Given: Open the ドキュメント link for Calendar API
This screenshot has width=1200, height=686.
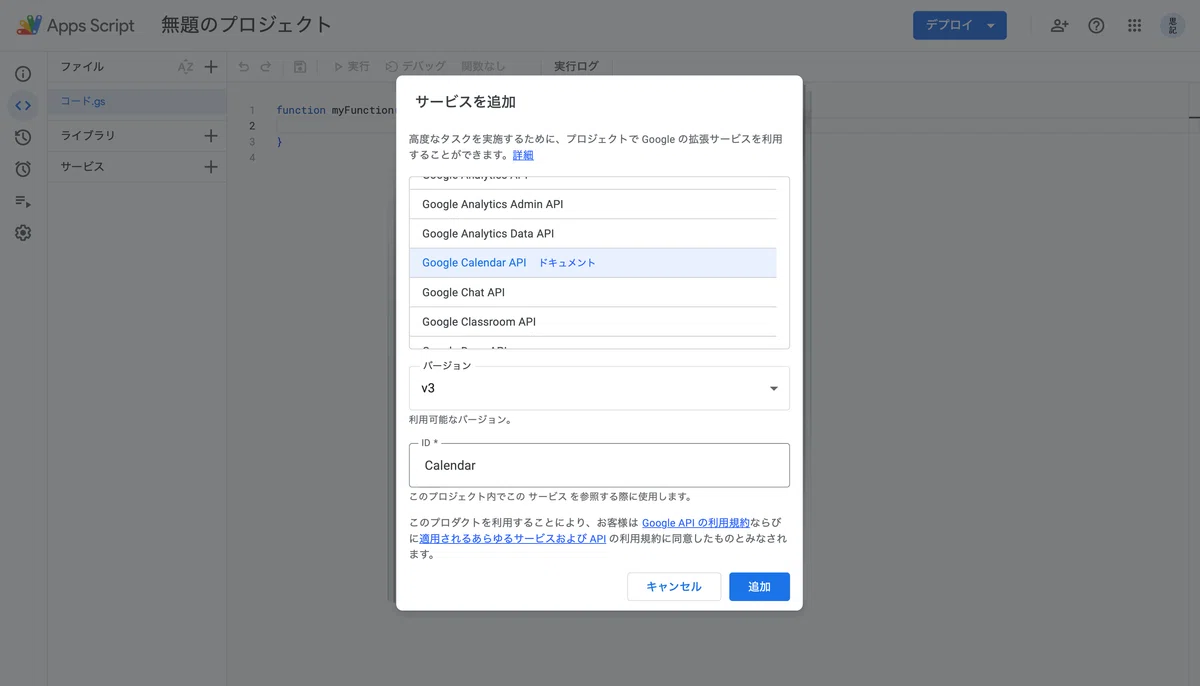Looking at the screenshot, I should (567, 263).
